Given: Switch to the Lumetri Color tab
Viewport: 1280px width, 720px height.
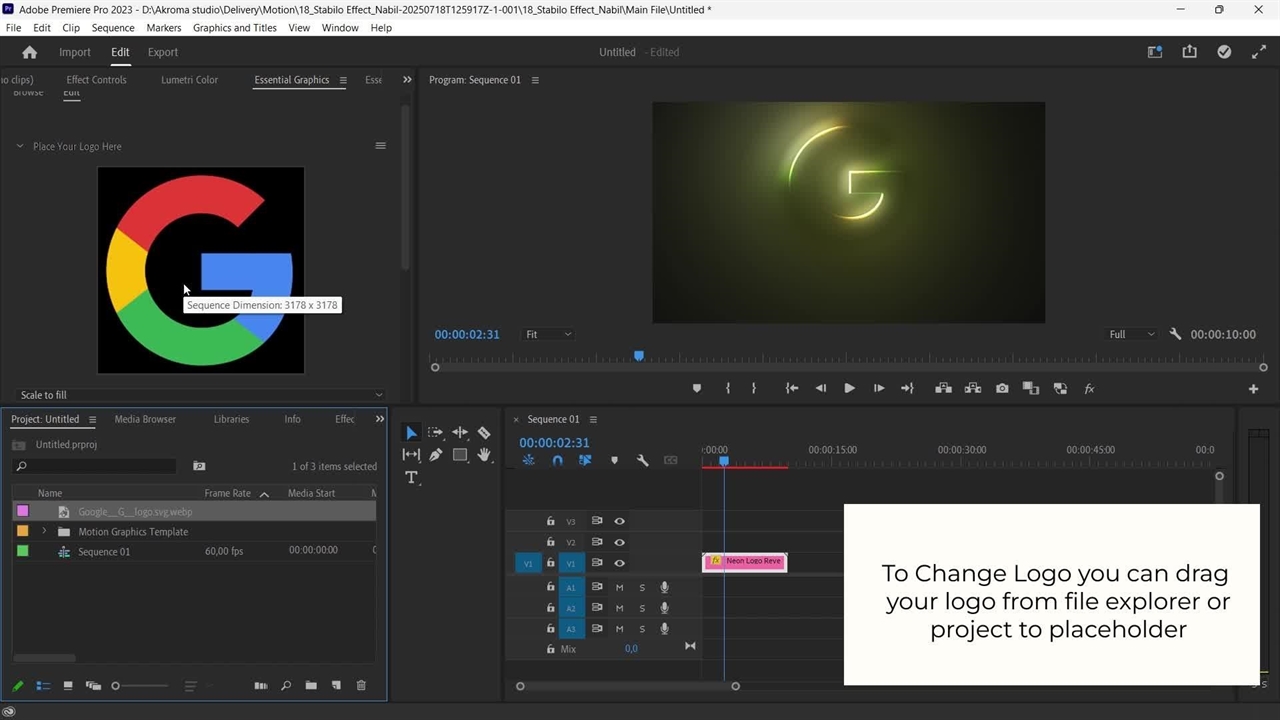Looking at the screenshot, I should coord(189,80).
